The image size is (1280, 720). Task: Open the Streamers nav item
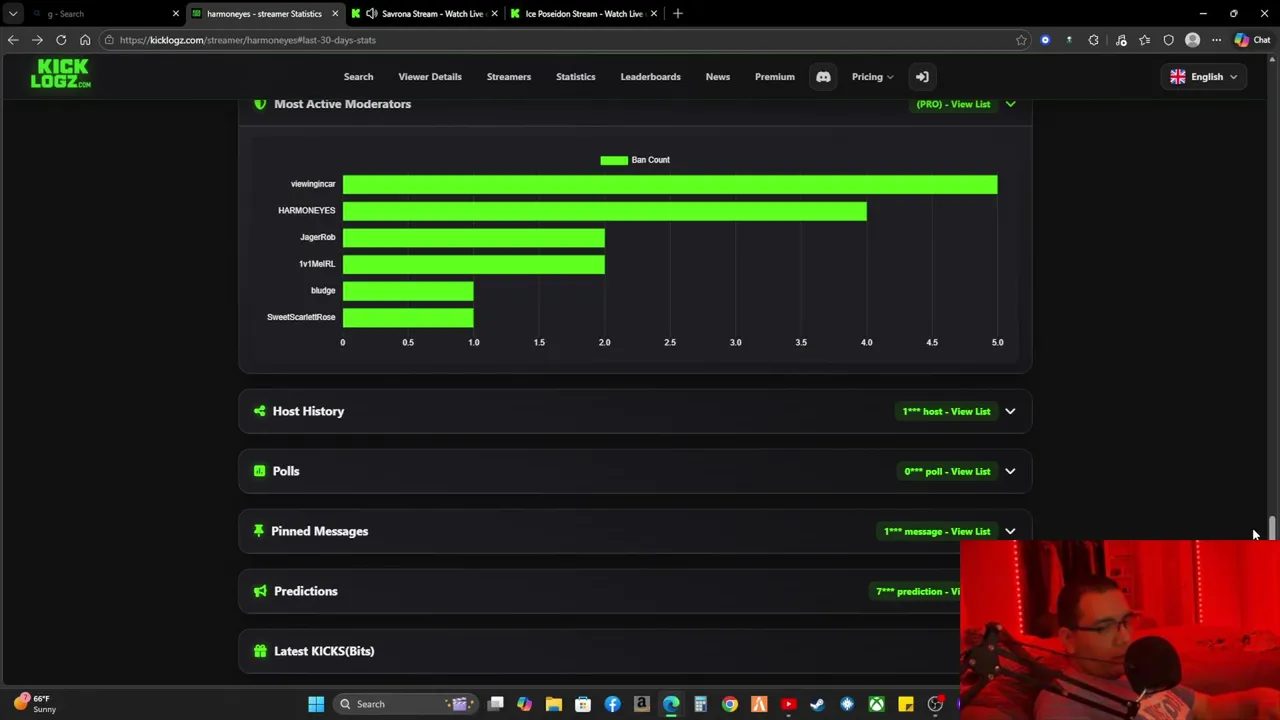pyautogui.click(x=509, y=77)
